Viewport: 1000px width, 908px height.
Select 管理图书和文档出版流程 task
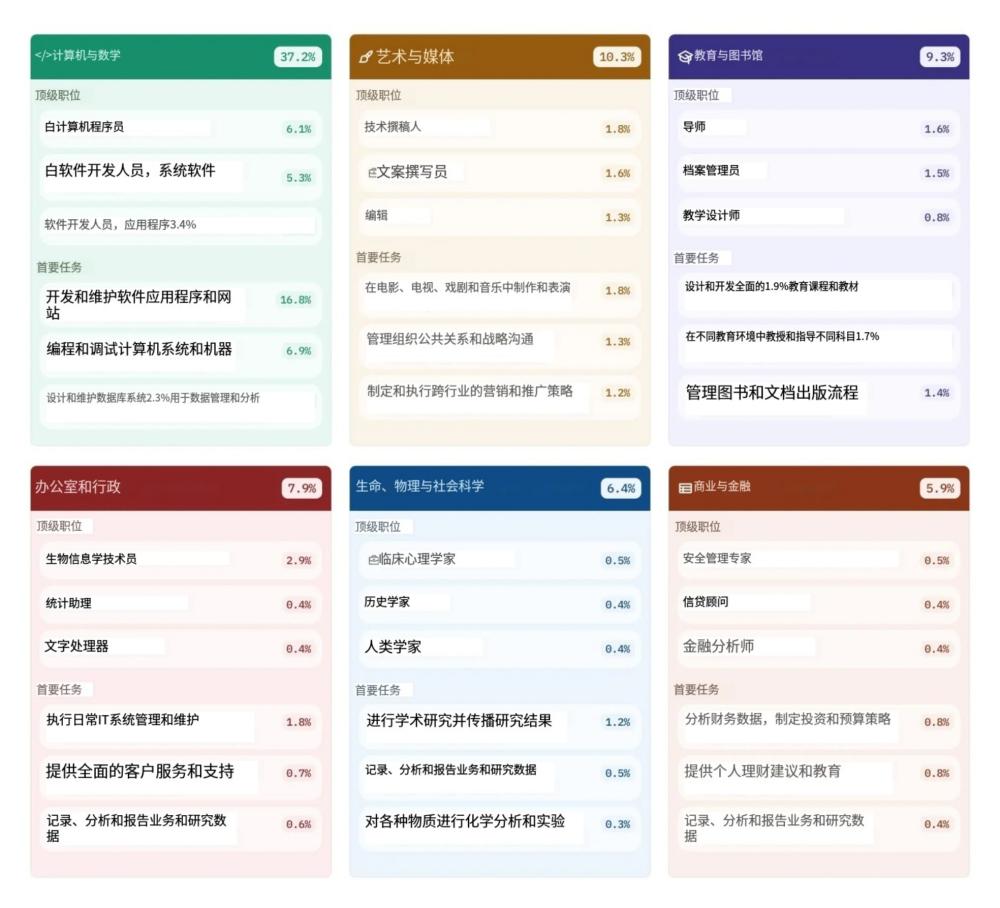point(818,397)
